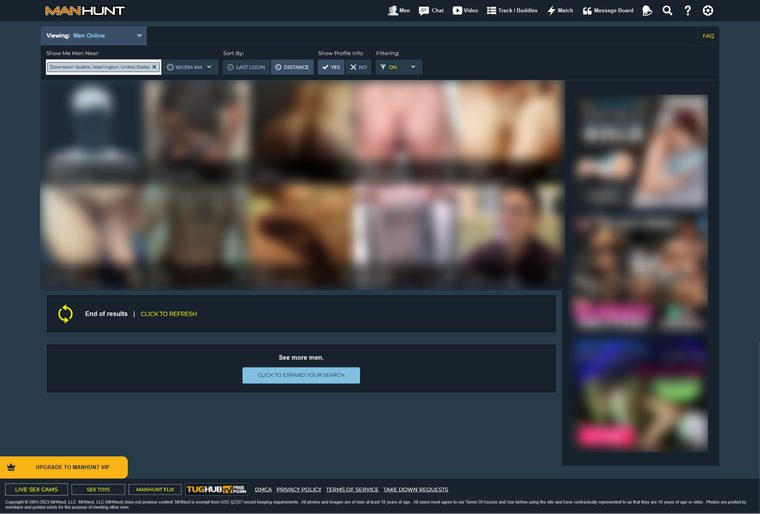Image resolution: width=760 pixels, height=514 pixels.
Task: Open the Message Board
Action: pos(608,10)
